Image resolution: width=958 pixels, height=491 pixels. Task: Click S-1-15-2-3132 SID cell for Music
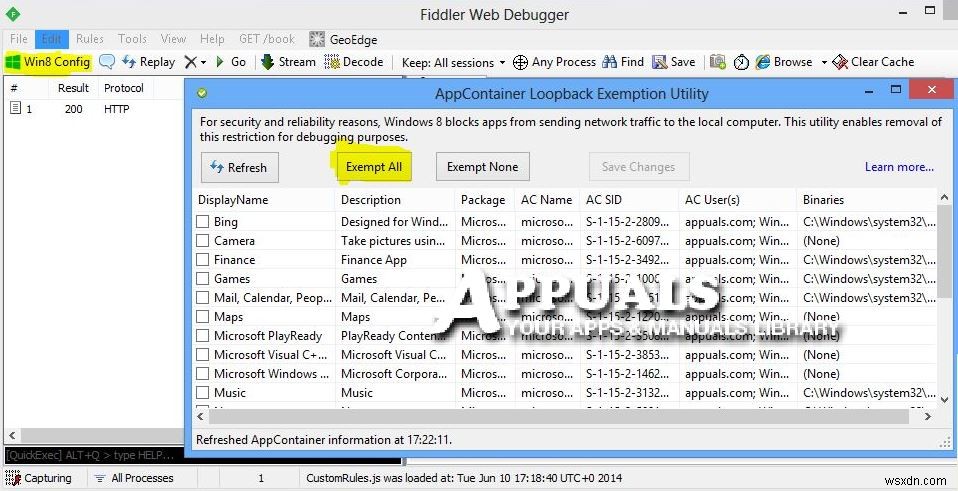pos(627,392)
